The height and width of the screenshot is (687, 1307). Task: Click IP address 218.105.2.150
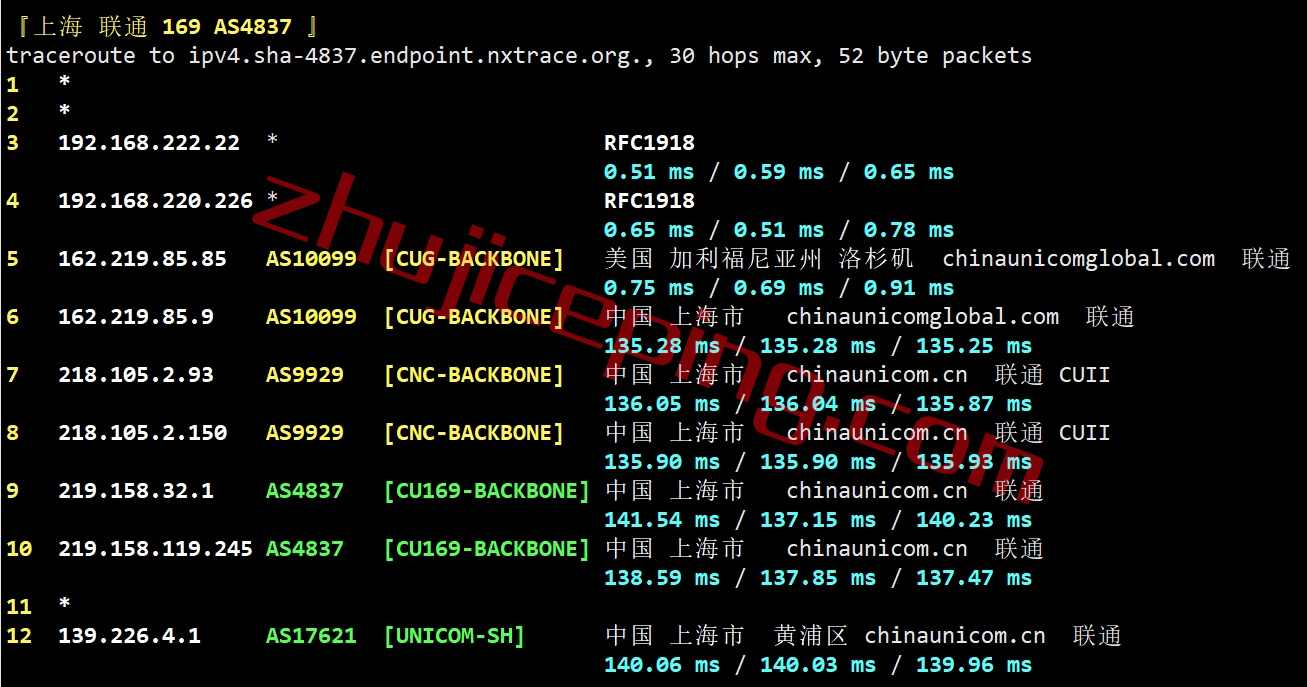pyautogui.click(x=143, y=433)
